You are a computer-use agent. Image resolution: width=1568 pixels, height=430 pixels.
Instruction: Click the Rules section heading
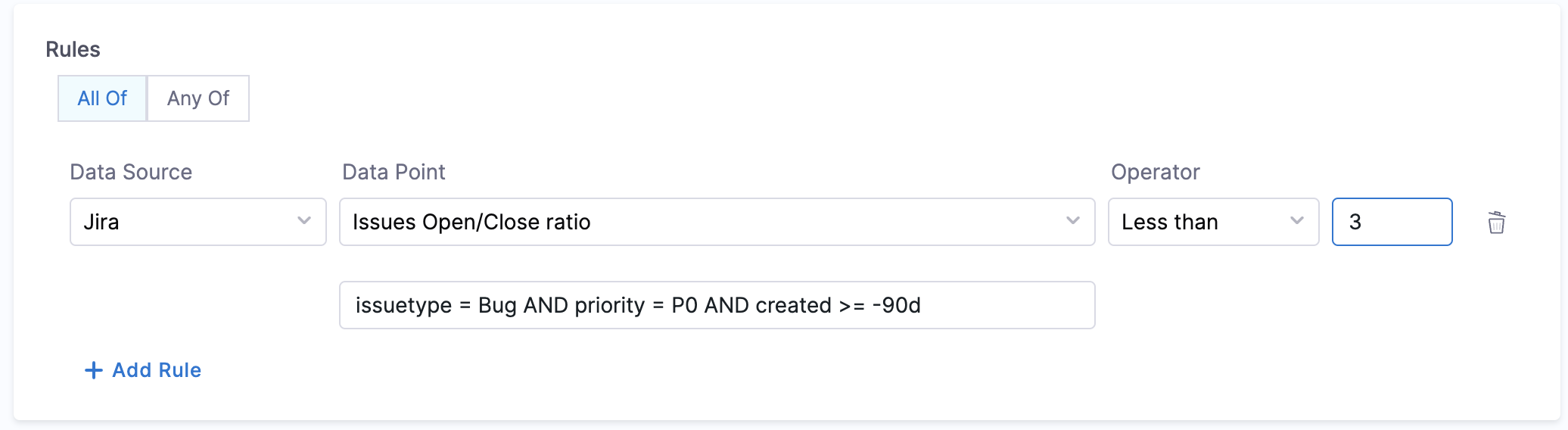click(x=73, y=50)
